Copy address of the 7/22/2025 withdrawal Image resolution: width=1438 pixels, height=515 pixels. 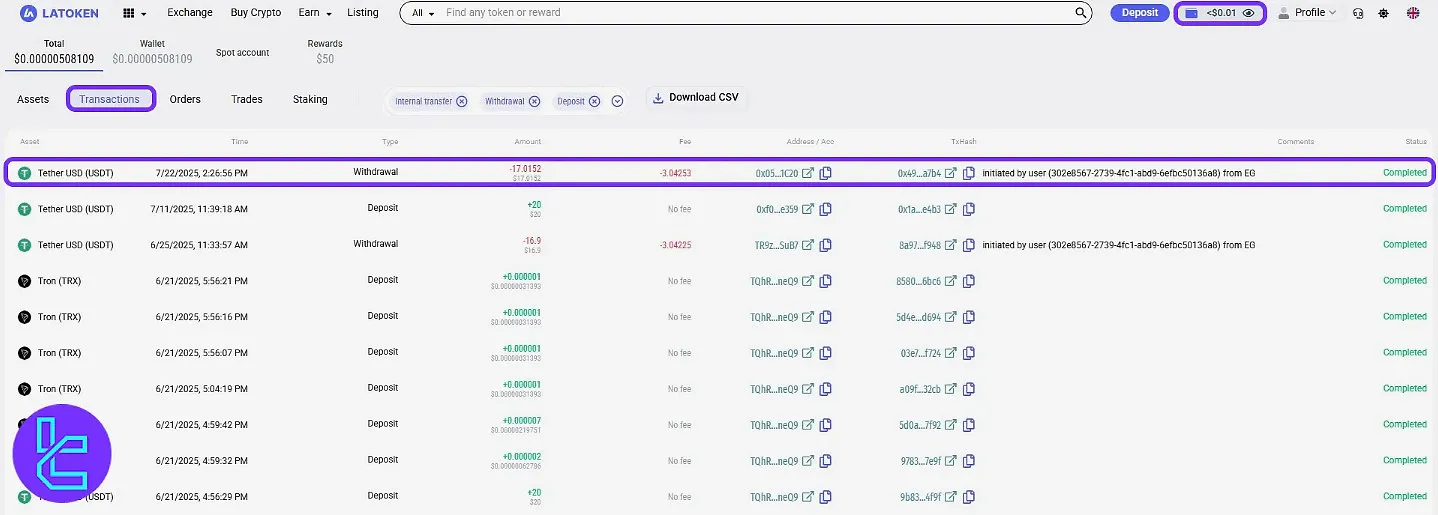(x=826, y=173)
